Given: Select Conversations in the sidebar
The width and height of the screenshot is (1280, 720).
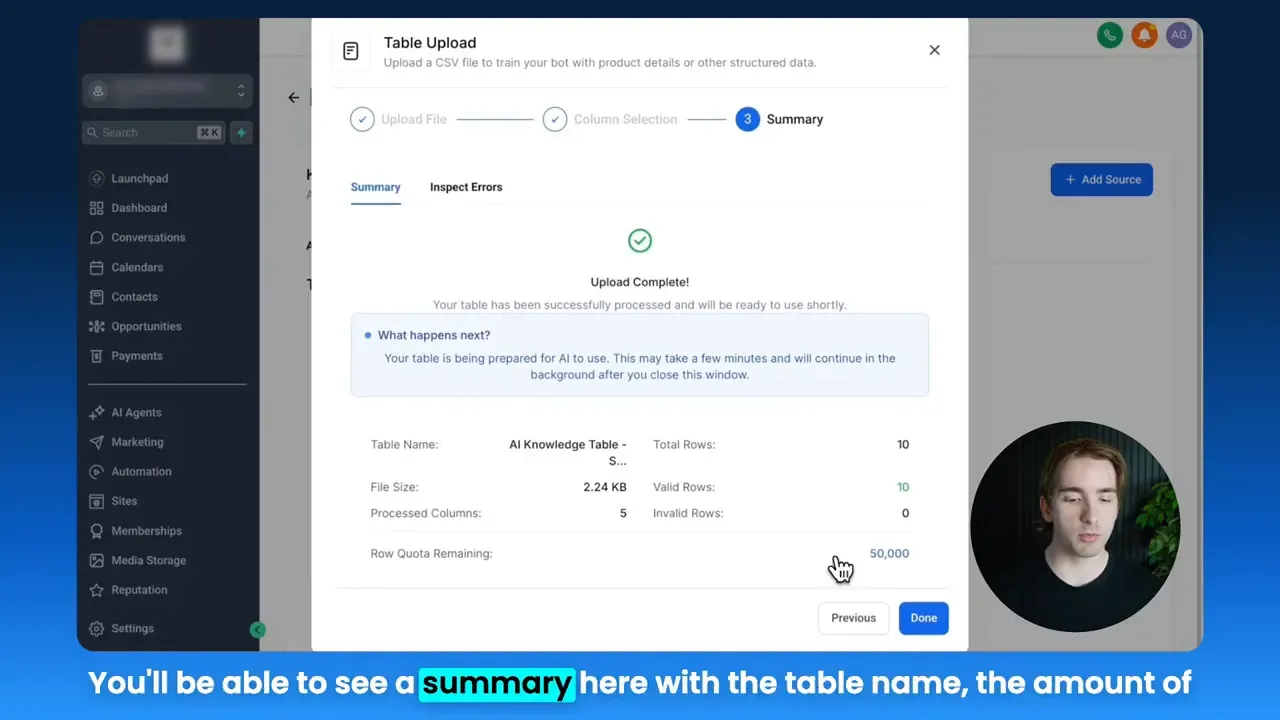Looking at the screenshot, I should [x=146, y=237].
